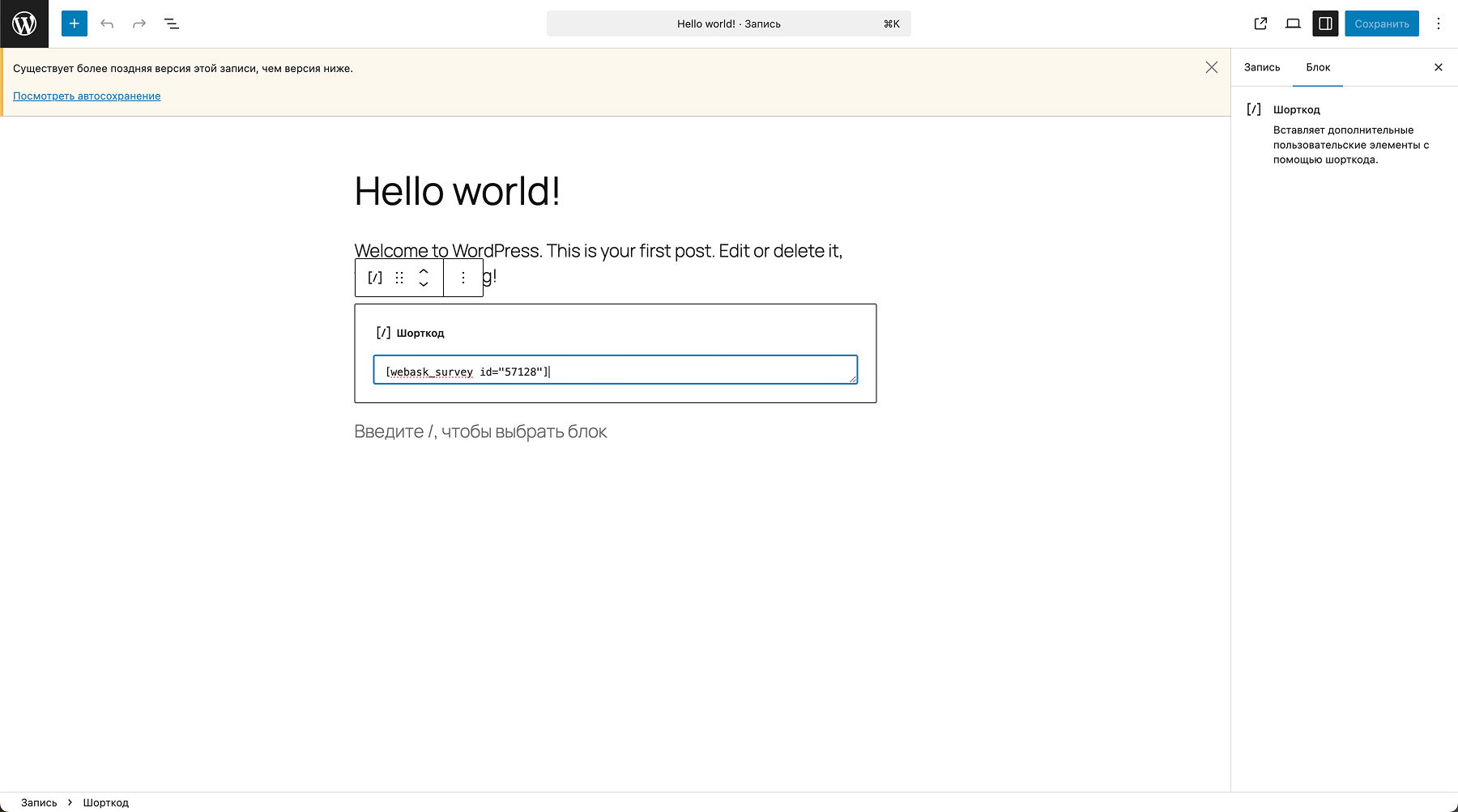Close the settings sidebar
Image resolution: width=1458 pixels, height=812 pixels.
tap(1439, 67)
